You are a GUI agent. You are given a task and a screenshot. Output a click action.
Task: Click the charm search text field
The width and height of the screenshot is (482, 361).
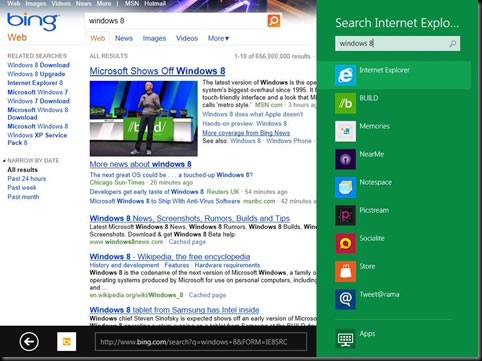click(391, 44)
